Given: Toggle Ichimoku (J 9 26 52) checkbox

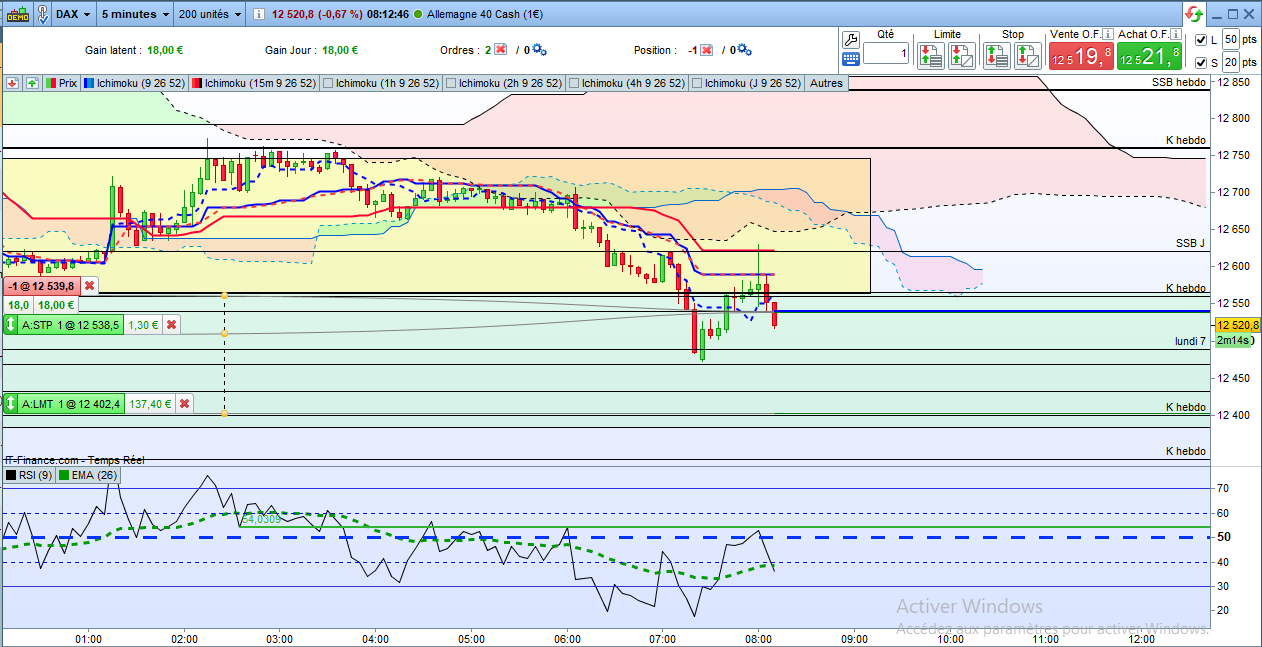Looking at the screenshot, I should click(697, 83).
